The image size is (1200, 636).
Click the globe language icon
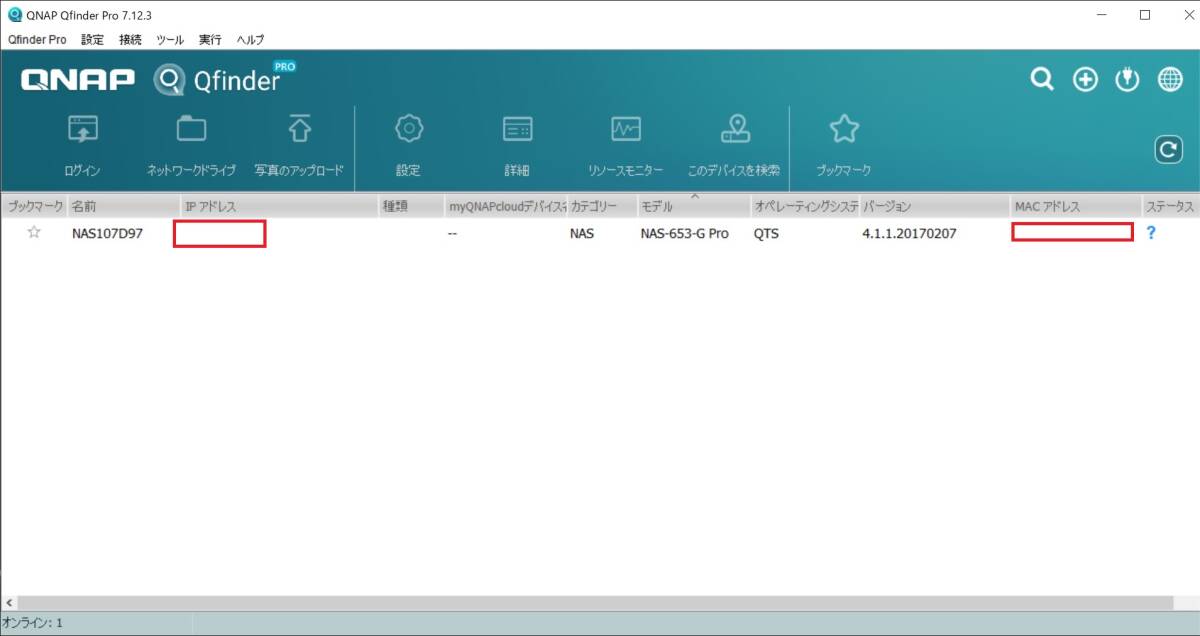tap(1170, 80)
